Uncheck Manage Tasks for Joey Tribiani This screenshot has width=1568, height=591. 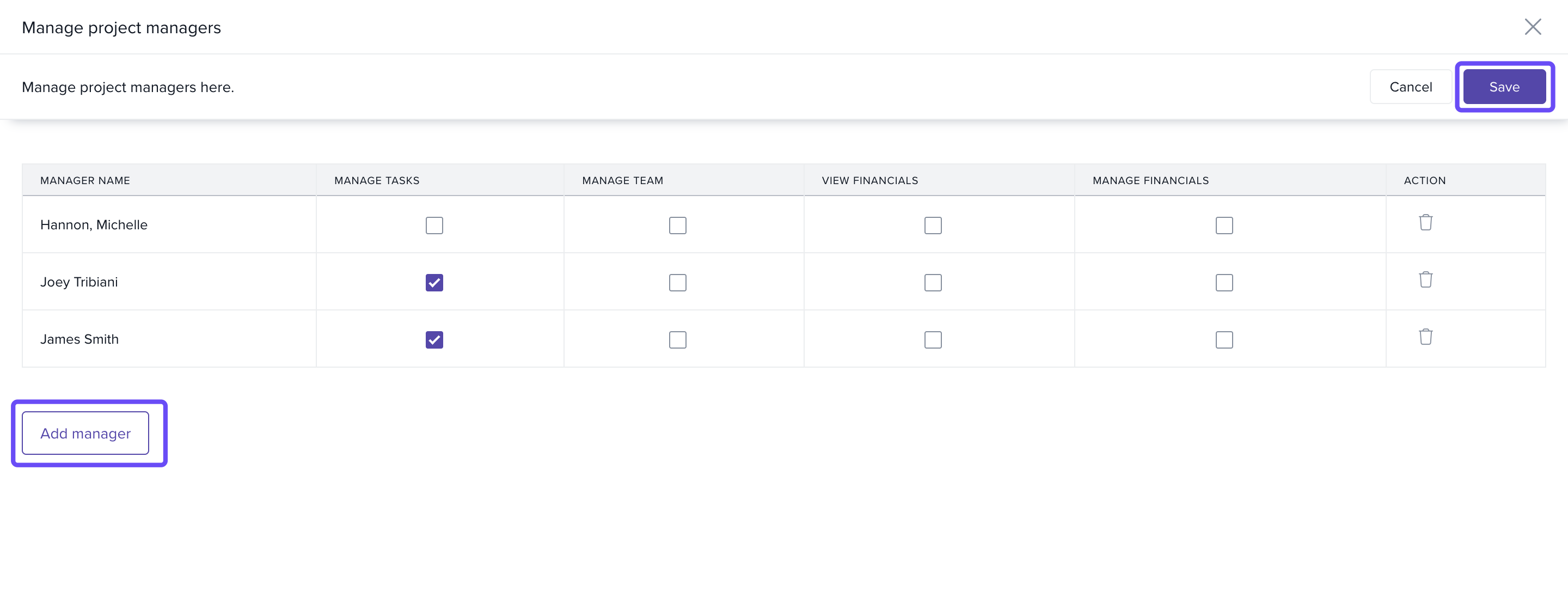(x=434, y=283)
